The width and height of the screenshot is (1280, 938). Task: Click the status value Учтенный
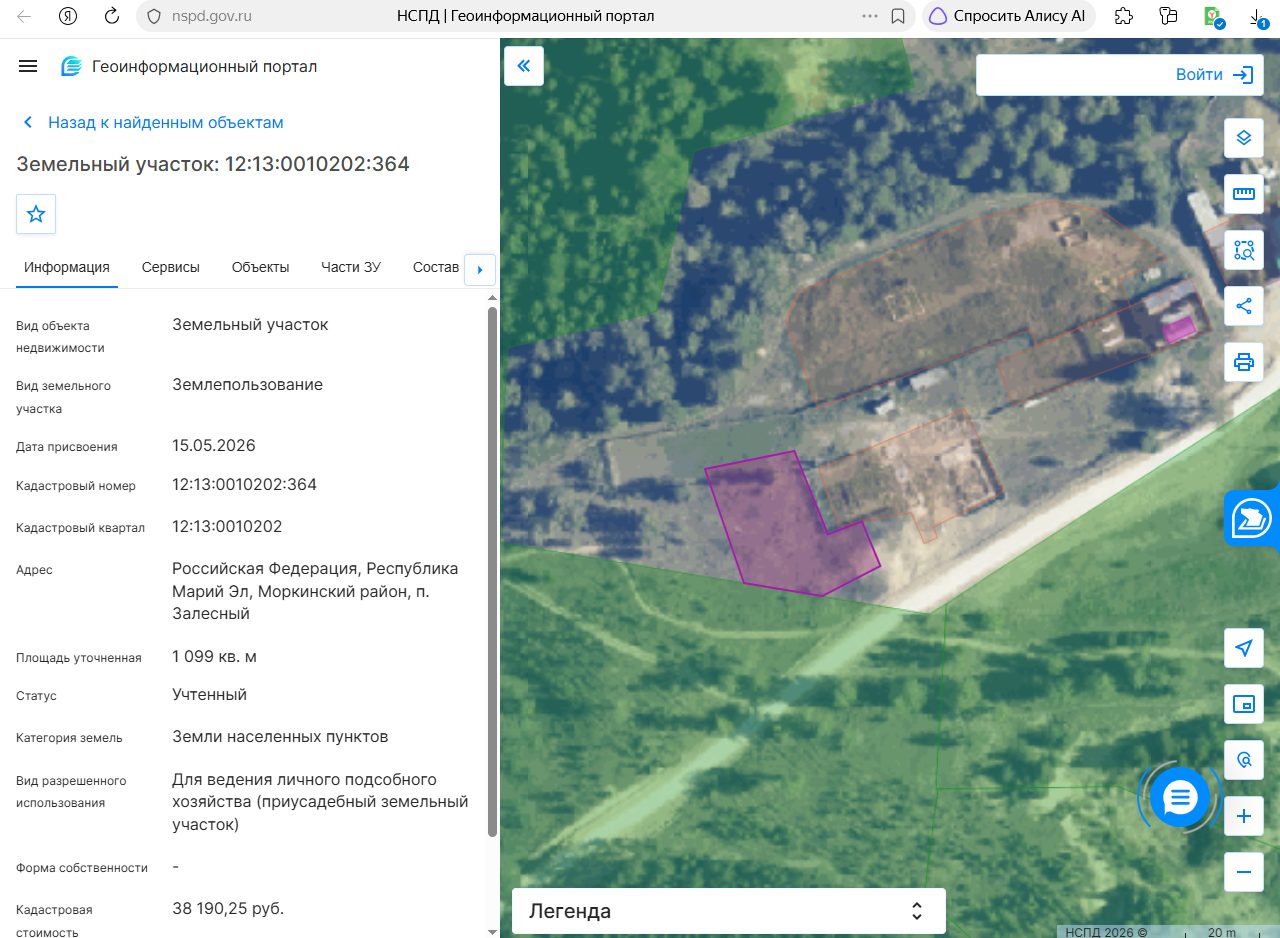(x=209, y=695)
